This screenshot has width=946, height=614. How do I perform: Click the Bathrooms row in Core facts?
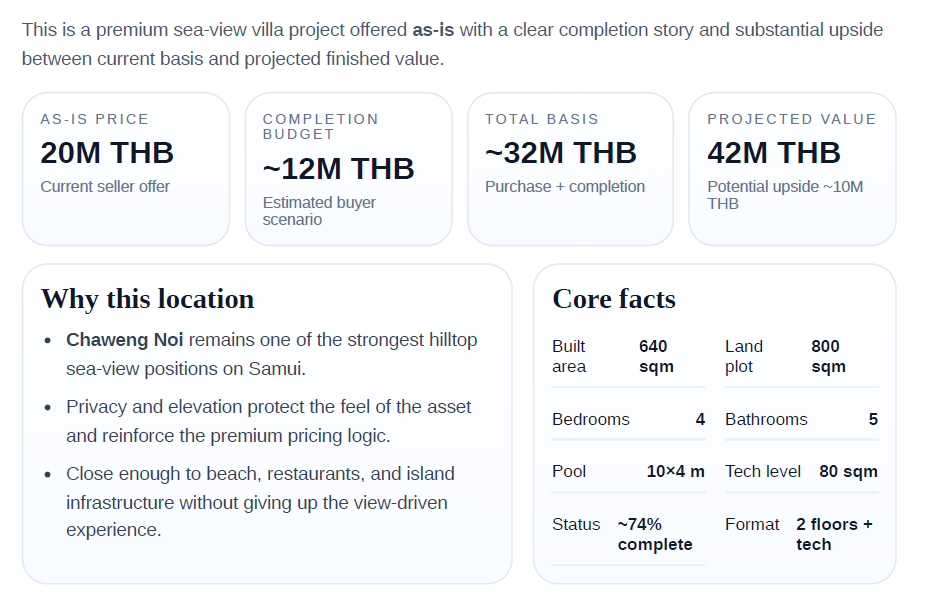click(x=801, y=420)
